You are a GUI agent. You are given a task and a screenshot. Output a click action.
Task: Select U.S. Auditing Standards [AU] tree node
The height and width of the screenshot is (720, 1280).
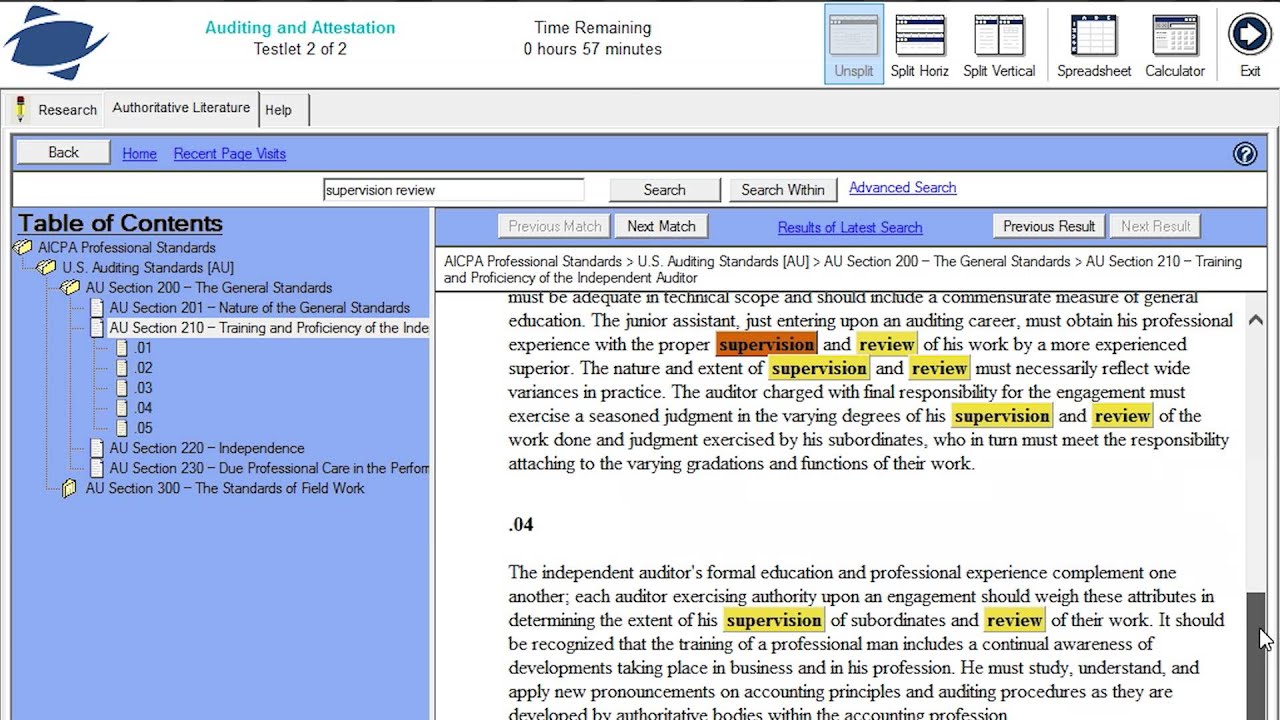(148, 268)
